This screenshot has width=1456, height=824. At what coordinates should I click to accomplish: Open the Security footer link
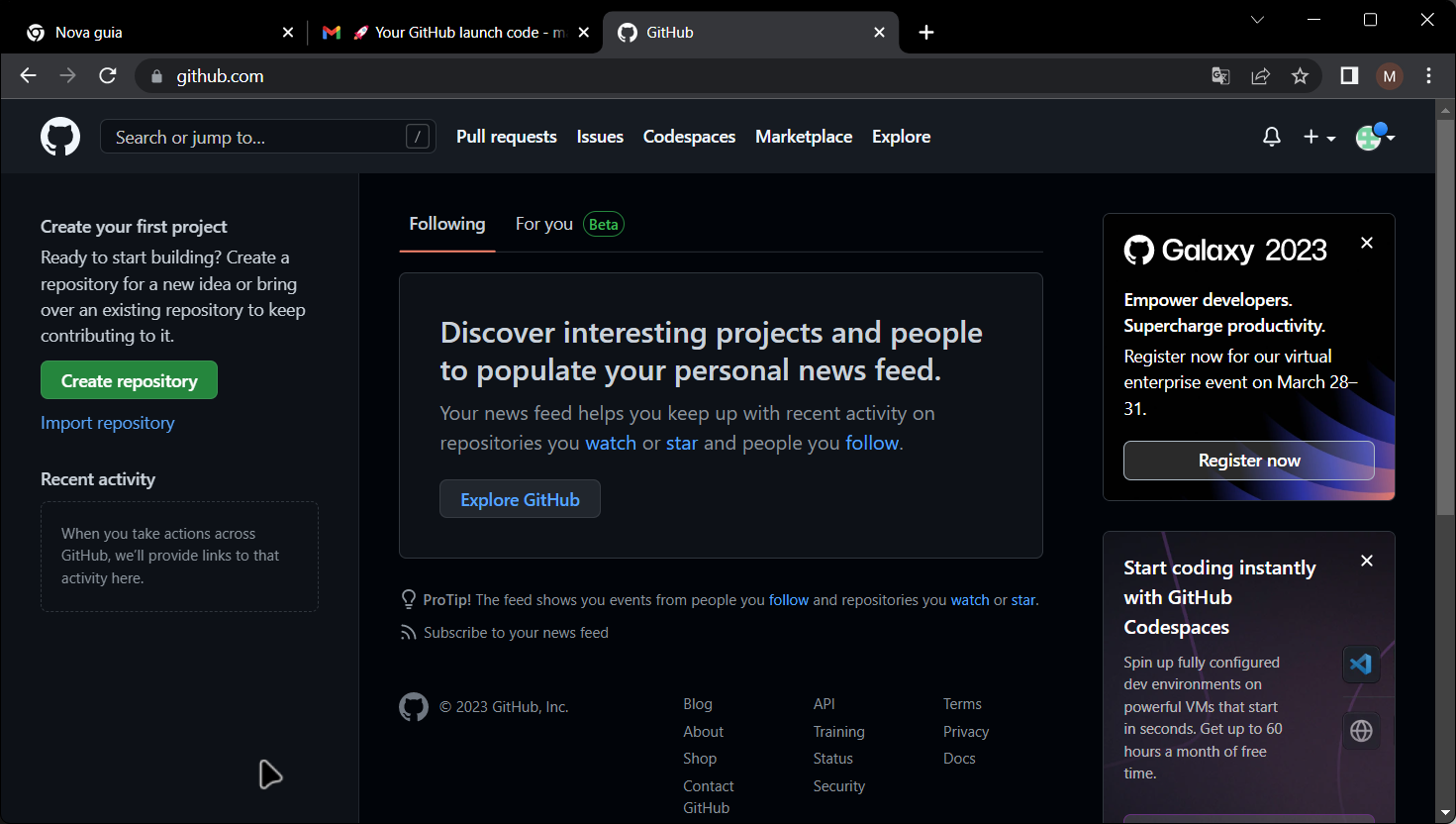(839, 786)
